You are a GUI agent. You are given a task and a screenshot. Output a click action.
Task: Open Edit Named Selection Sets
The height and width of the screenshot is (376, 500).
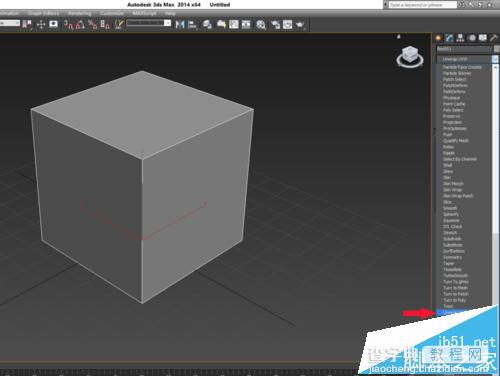[119, 24]
